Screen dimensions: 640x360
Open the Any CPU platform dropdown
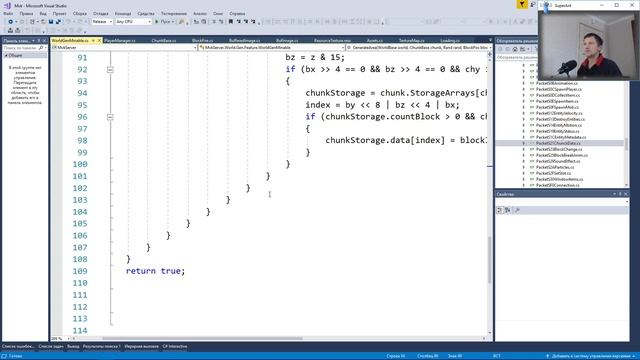click(x=133, y=22)
